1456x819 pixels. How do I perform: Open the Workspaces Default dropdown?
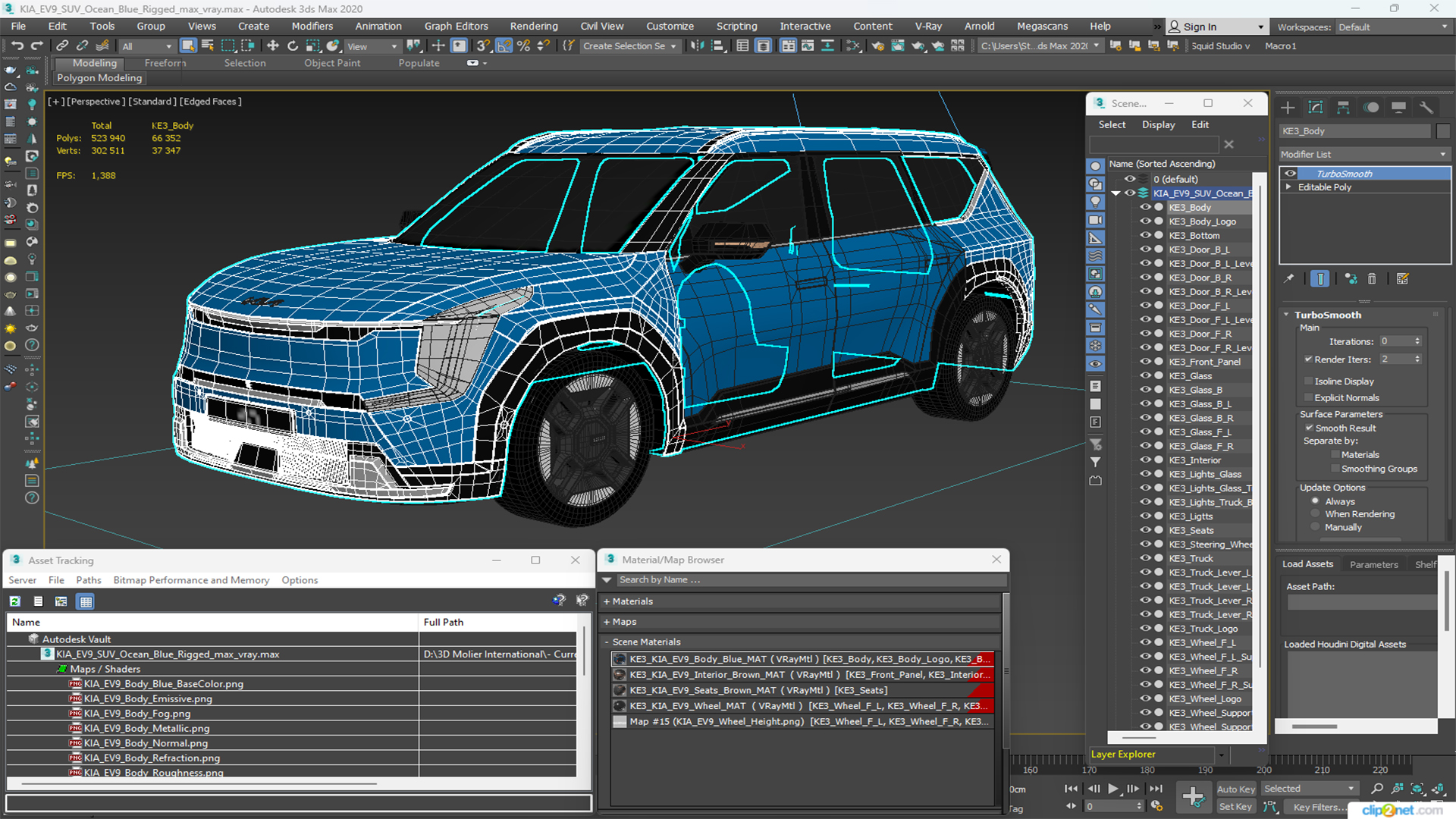(1392, 27)
